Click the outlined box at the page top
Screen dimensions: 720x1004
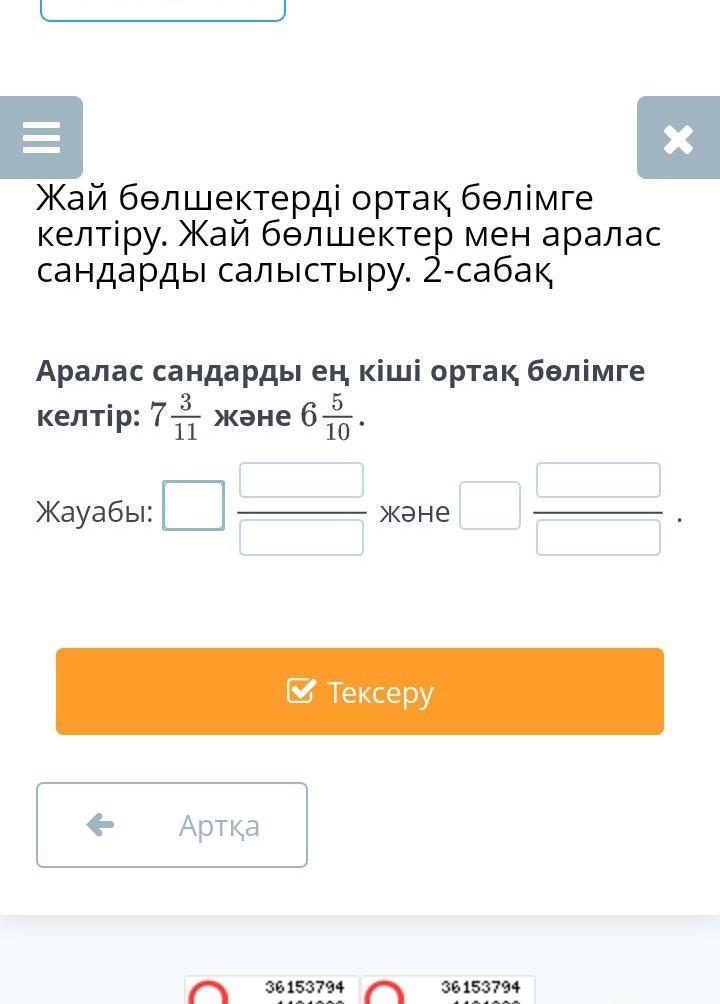(x=163, y=8)
